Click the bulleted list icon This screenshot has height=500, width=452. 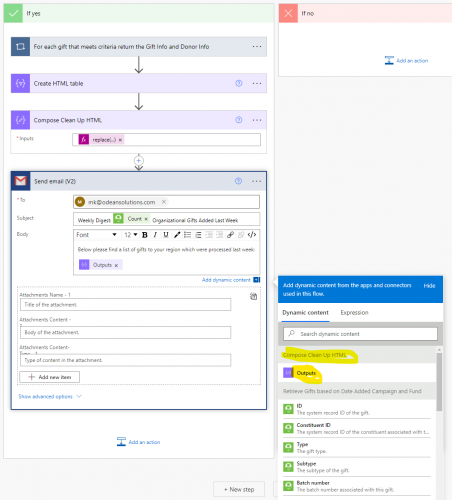pos(187,235)
